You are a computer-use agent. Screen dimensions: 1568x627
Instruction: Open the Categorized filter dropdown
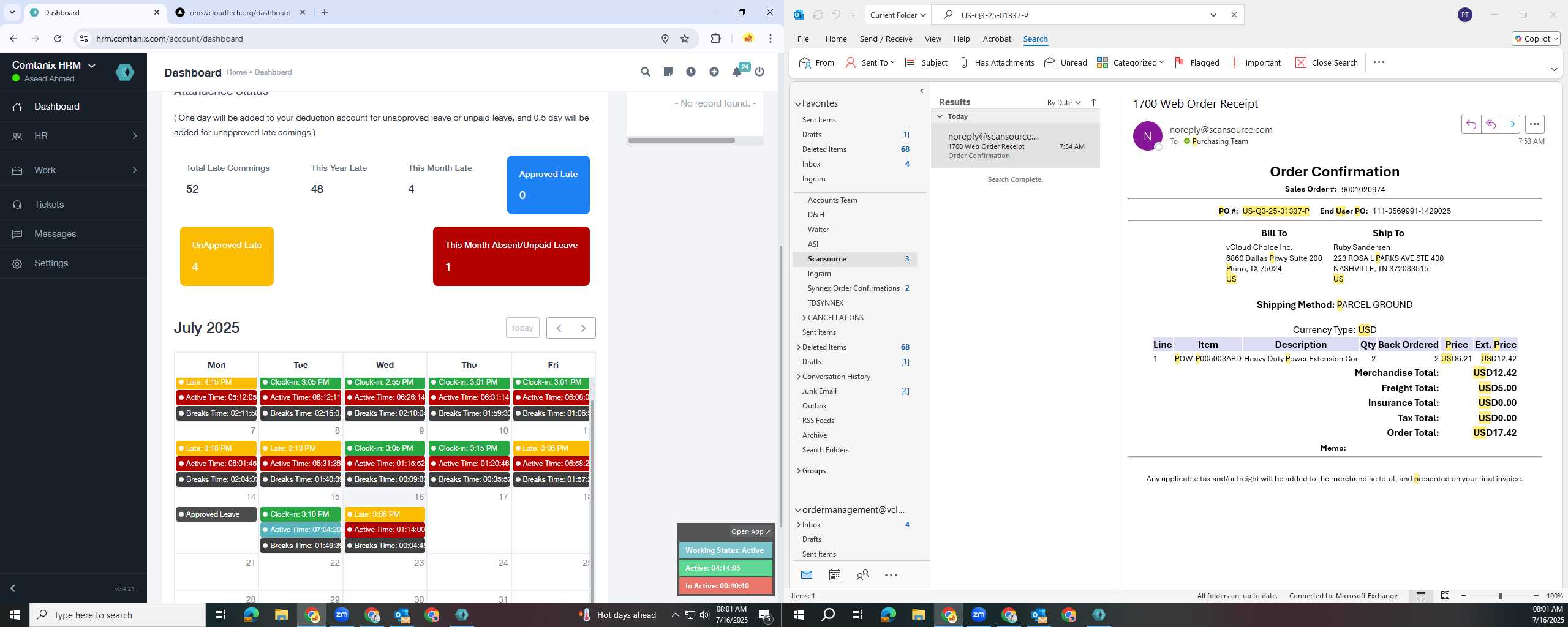coord(1130,62)
